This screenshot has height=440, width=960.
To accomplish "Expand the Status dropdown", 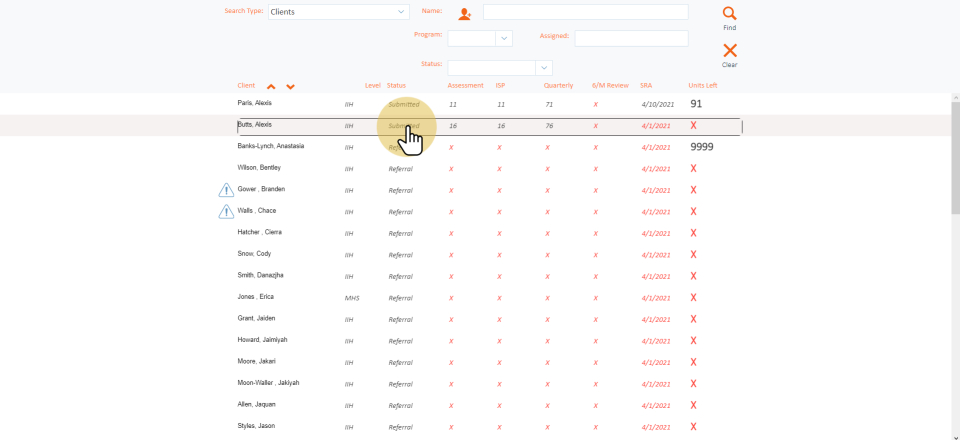I will 544,68.
